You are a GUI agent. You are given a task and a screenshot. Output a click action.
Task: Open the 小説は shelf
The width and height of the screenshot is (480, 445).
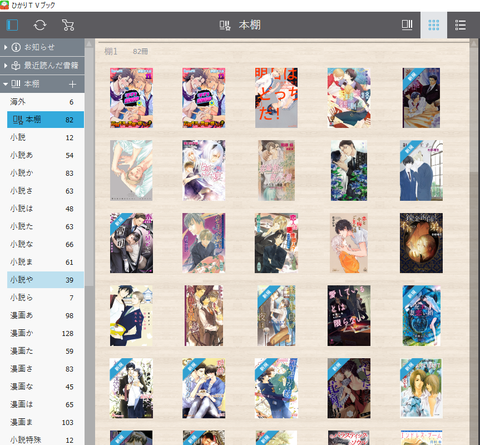(x=42, y=209)
